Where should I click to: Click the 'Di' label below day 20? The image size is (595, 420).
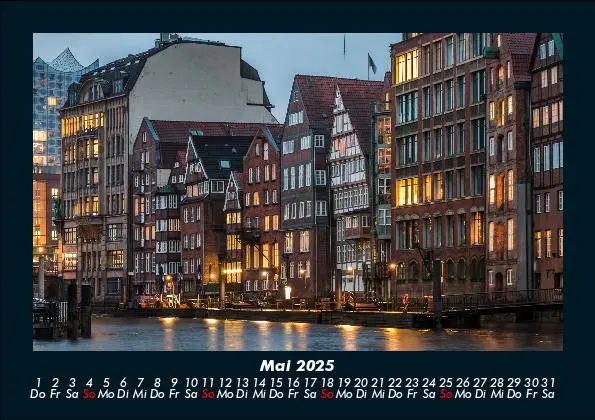[x=361, y=394]
